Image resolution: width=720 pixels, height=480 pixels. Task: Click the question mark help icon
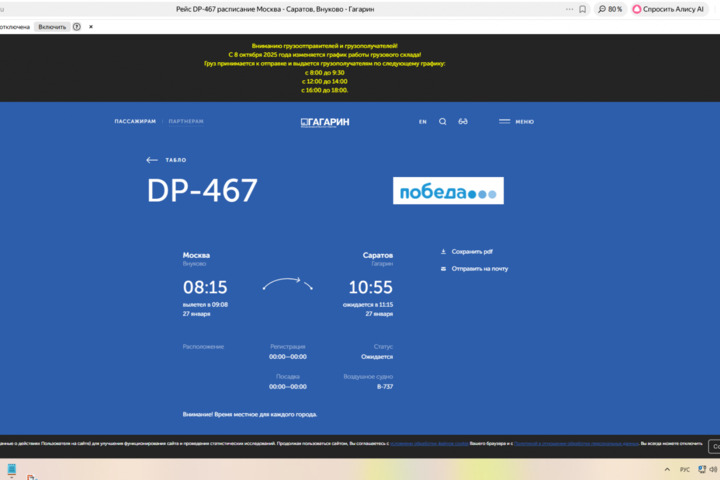coord(77,27)
